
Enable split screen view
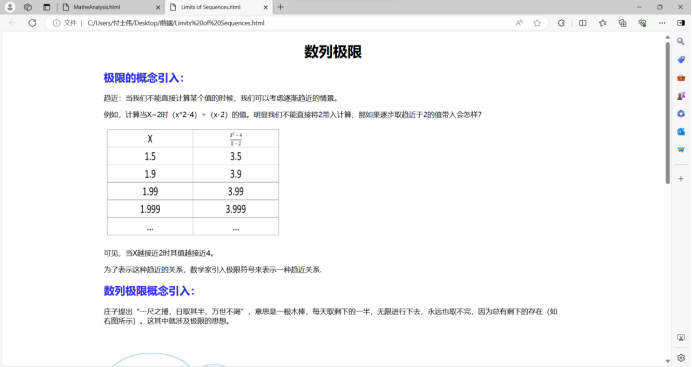[583, 23]
